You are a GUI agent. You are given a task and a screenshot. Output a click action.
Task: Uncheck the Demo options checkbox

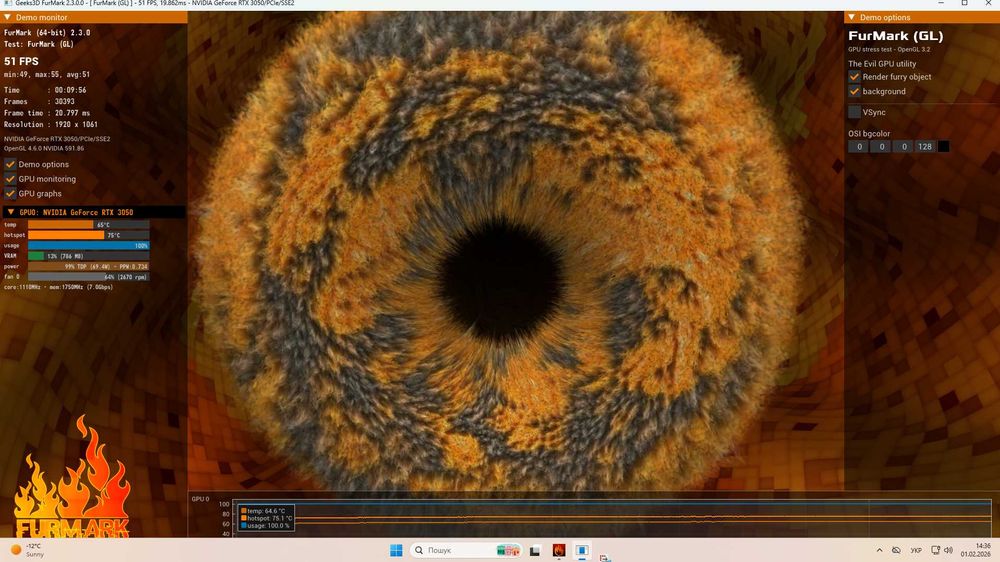[10, 164]
